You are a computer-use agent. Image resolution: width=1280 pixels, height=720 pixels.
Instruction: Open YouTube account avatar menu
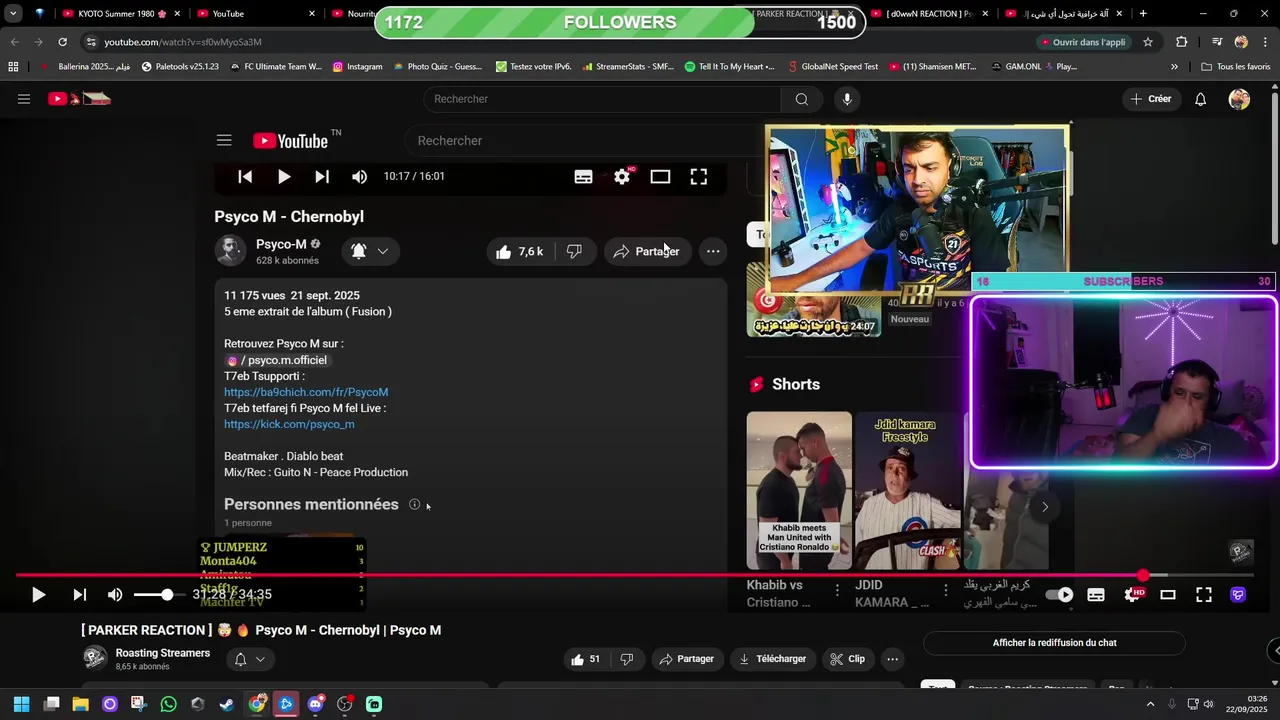1239,99
